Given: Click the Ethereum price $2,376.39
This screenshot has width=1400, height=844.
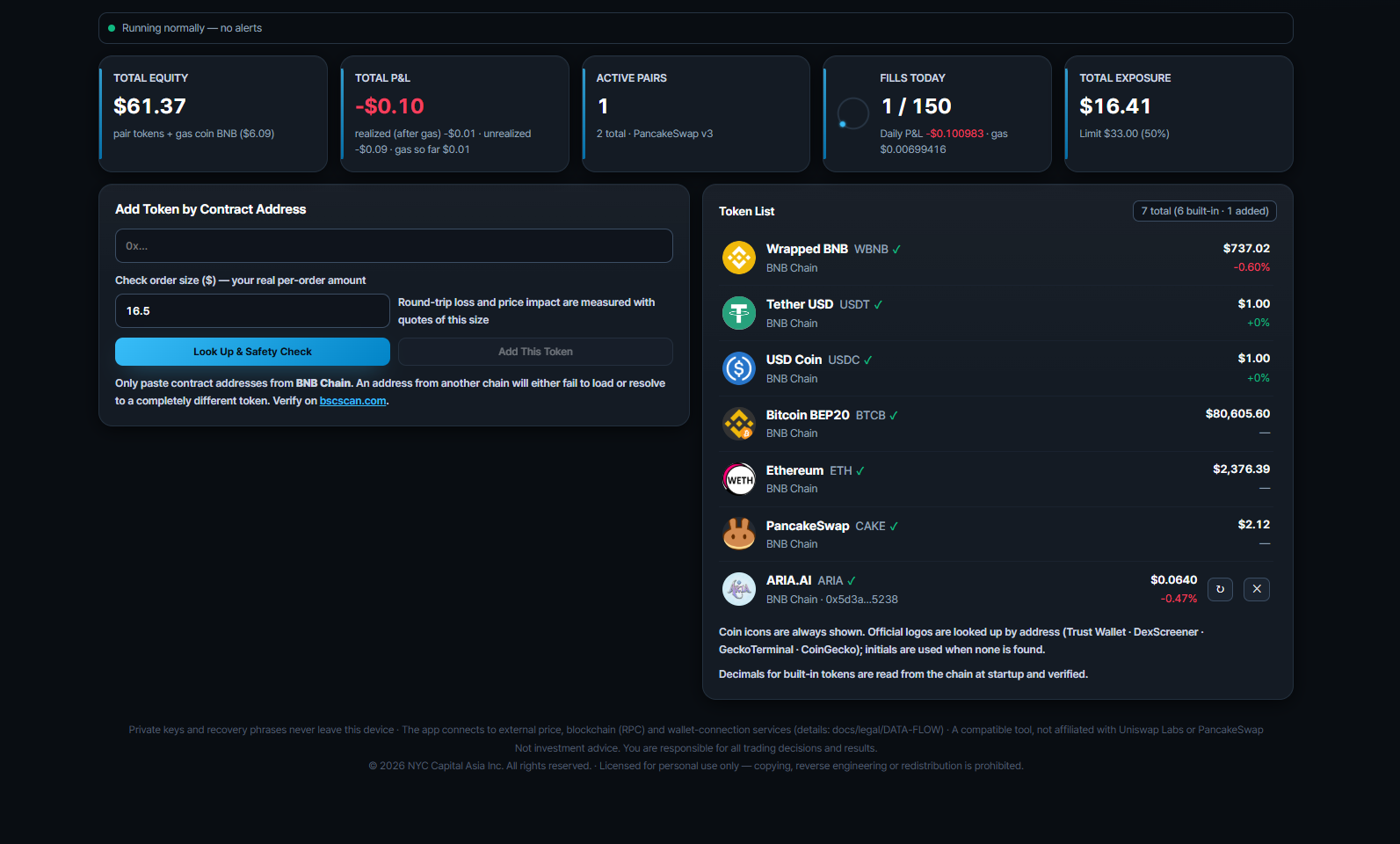Looking at the screenshot, I should coord(1241,469).
